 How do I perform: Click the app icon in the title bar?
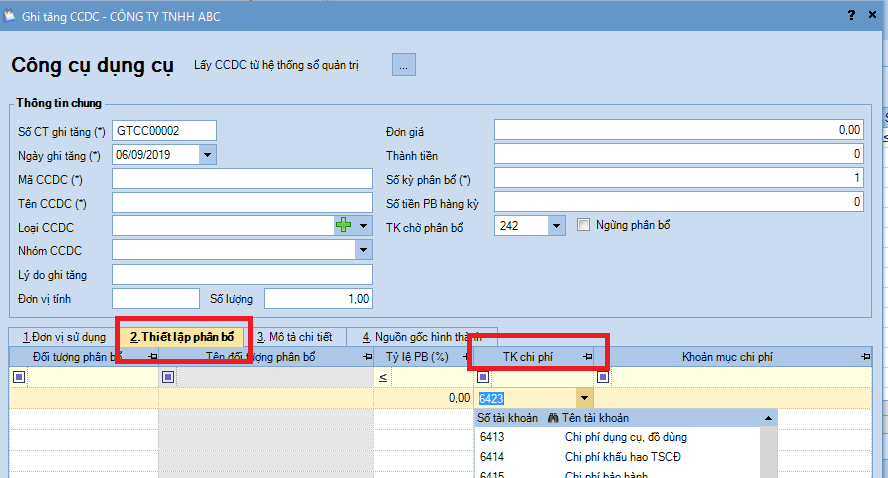point(10,16)
